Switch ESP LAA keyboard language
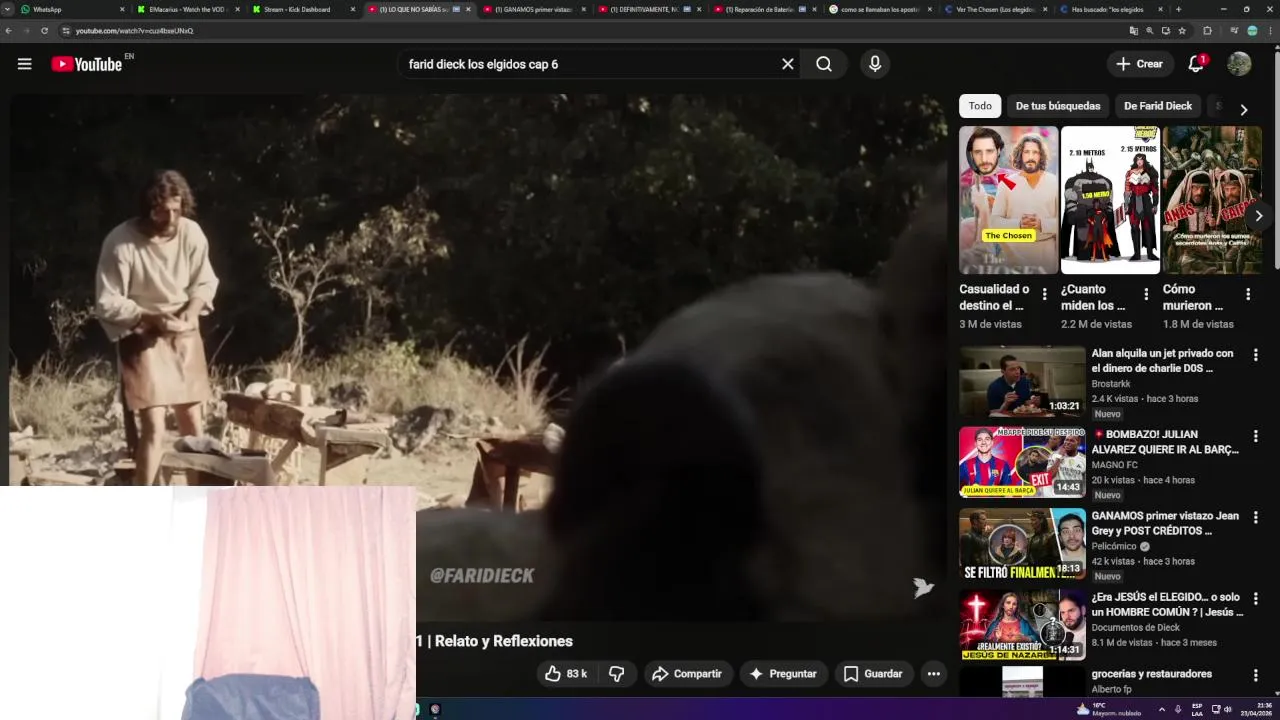The image size is (1280, 720). point(1197,709)
